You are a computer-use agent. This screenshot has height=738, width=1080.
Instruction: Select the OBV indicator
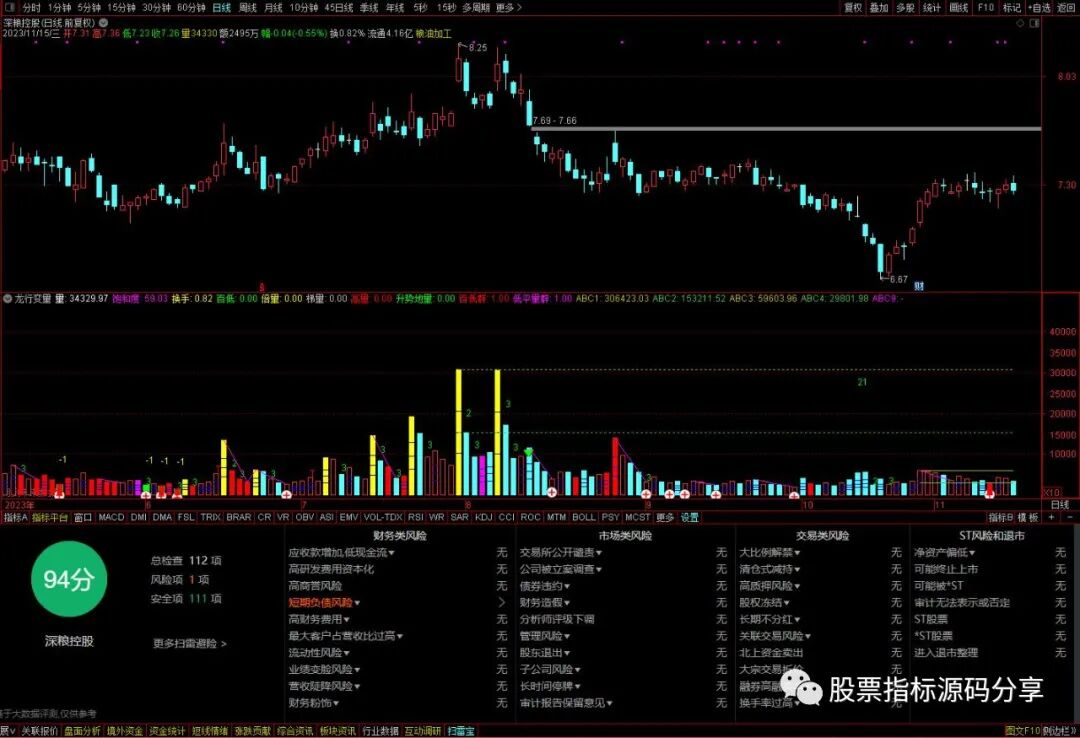(x=304, y=517)
